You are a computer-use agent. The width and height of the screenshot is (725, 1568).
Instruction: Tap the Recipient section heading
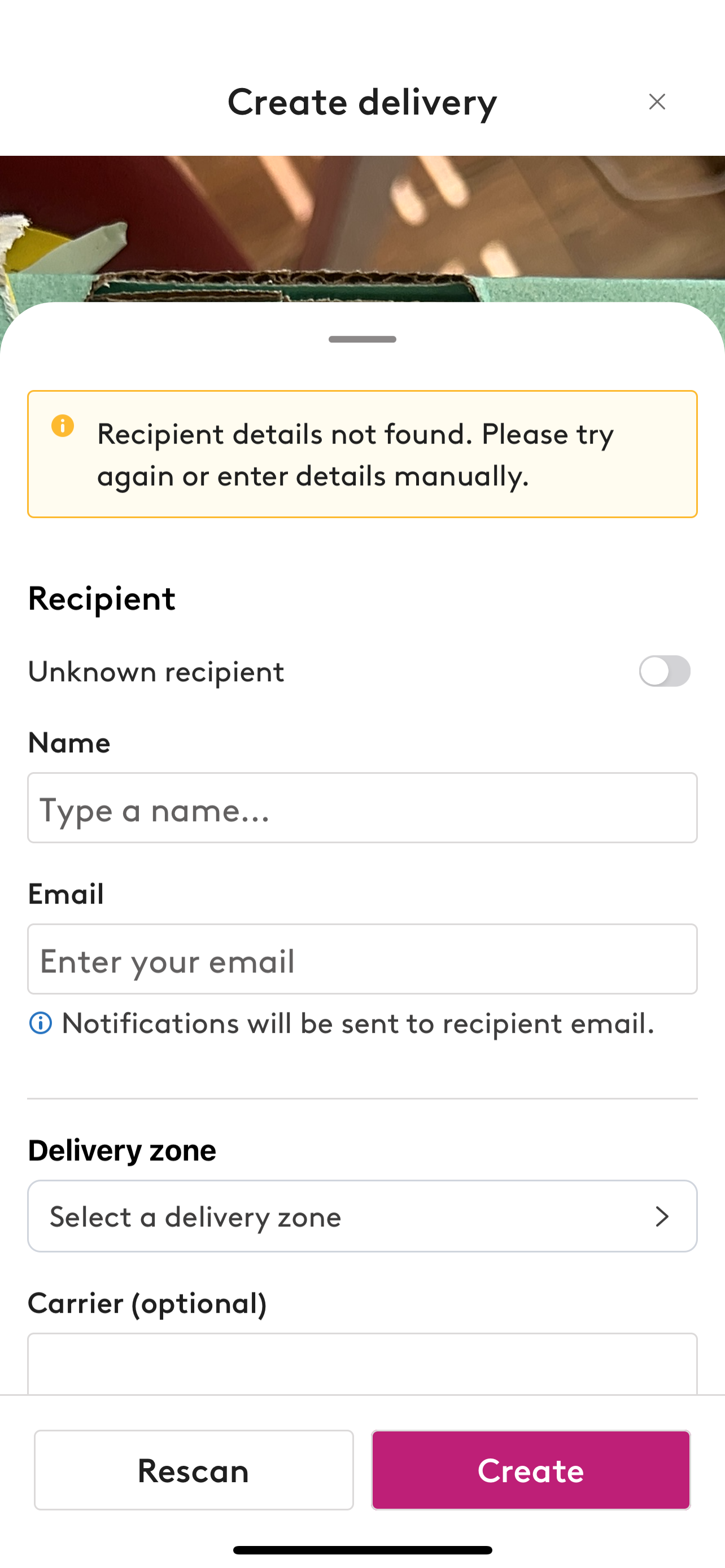[x=102, y=598]
